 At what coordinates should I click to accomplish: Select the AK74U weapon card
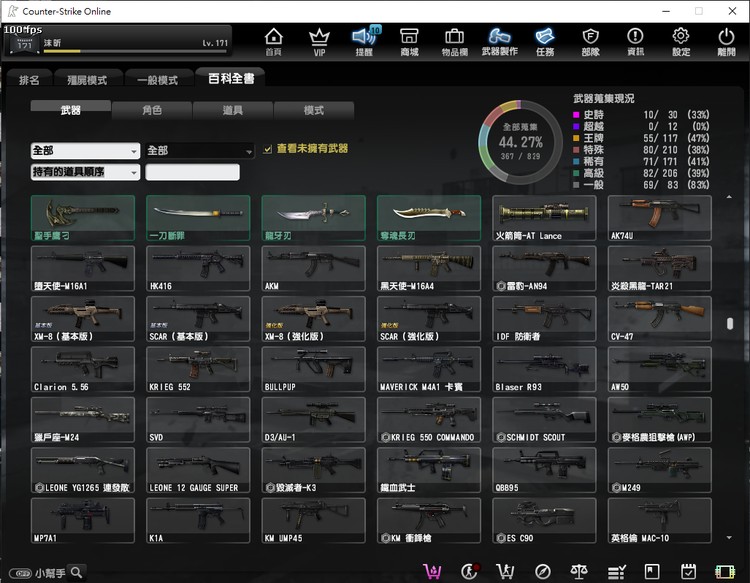tap(660, 218)
